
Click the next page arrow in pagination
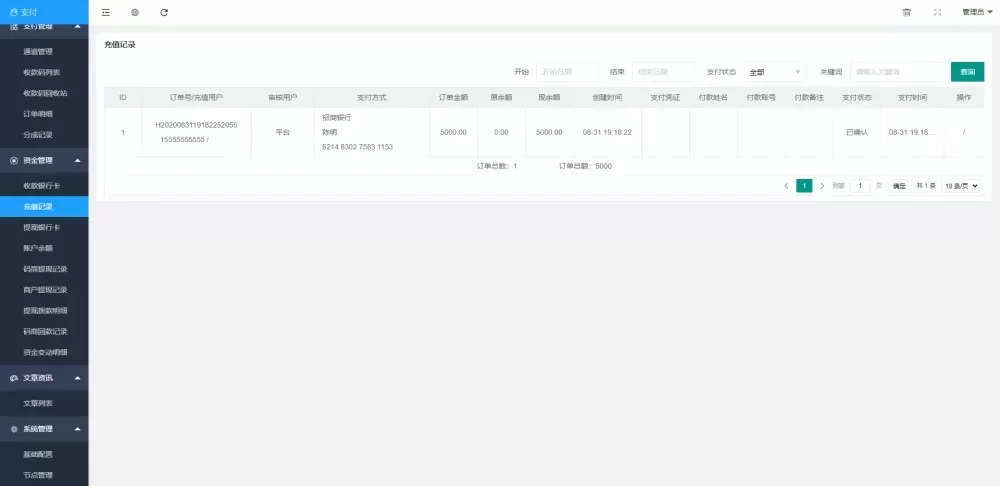coord(822,186)
